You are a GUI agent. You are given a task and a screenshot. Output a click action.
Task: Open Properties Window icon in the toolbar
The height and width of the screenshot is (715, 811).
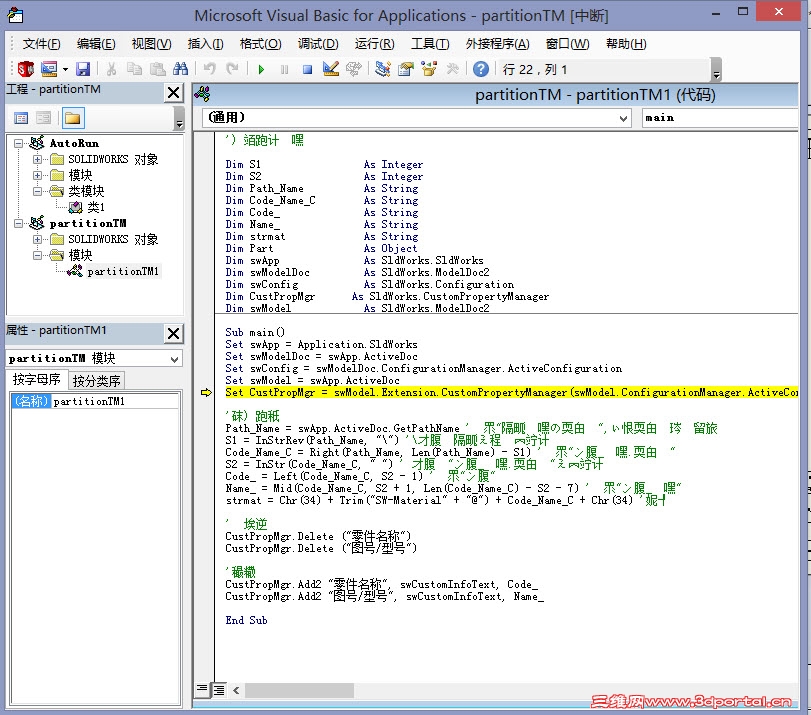pyautogui.click(x=406, y=69)
